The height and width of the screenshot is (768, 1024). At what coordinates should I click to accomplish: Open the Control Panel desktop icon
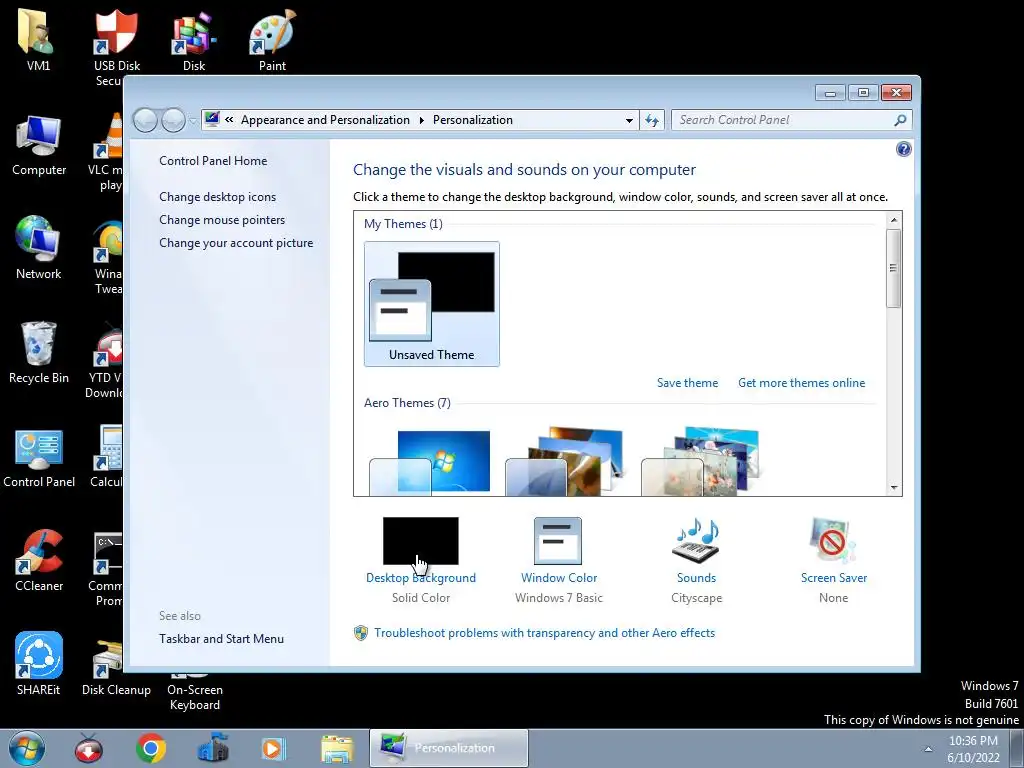point(39,457)
